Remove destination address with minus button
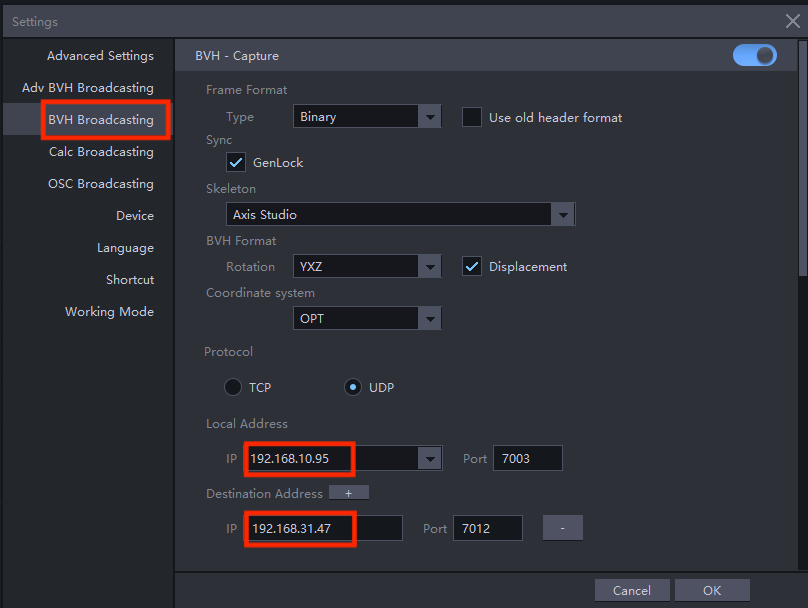 [x=563, y=528]
